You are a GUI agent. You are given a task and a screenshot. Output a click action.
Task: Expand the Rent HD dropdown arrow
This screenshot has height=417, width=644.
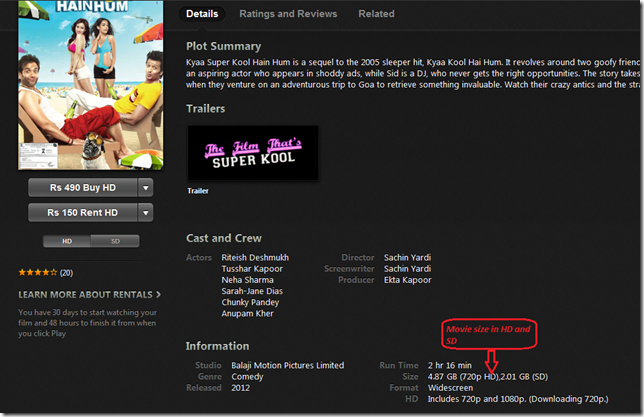[x=145, y=213]
